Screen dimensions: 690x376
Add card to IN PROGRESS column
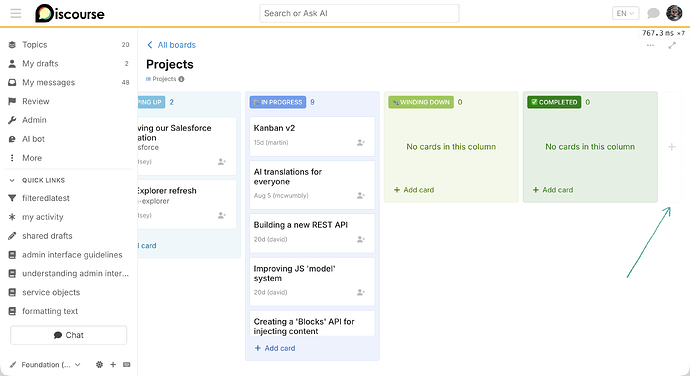[275, 348]
